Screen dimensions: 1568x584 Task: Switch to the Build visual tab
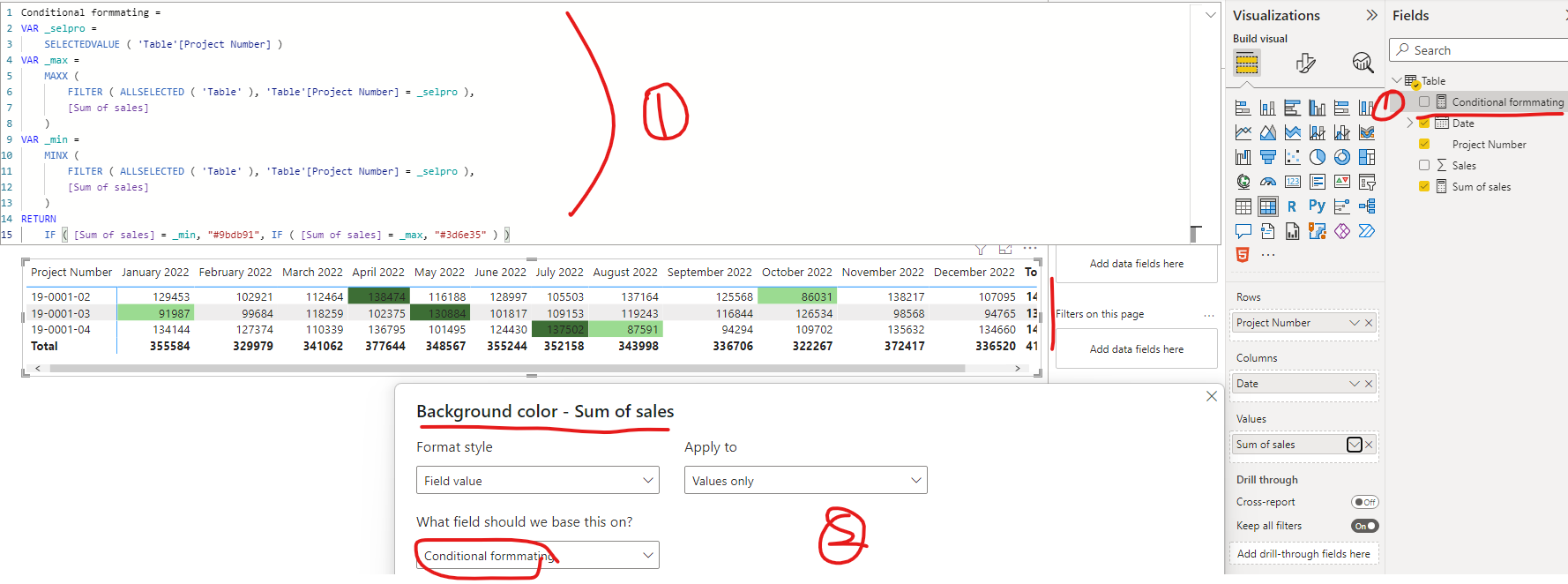(x=1247, y=63)
